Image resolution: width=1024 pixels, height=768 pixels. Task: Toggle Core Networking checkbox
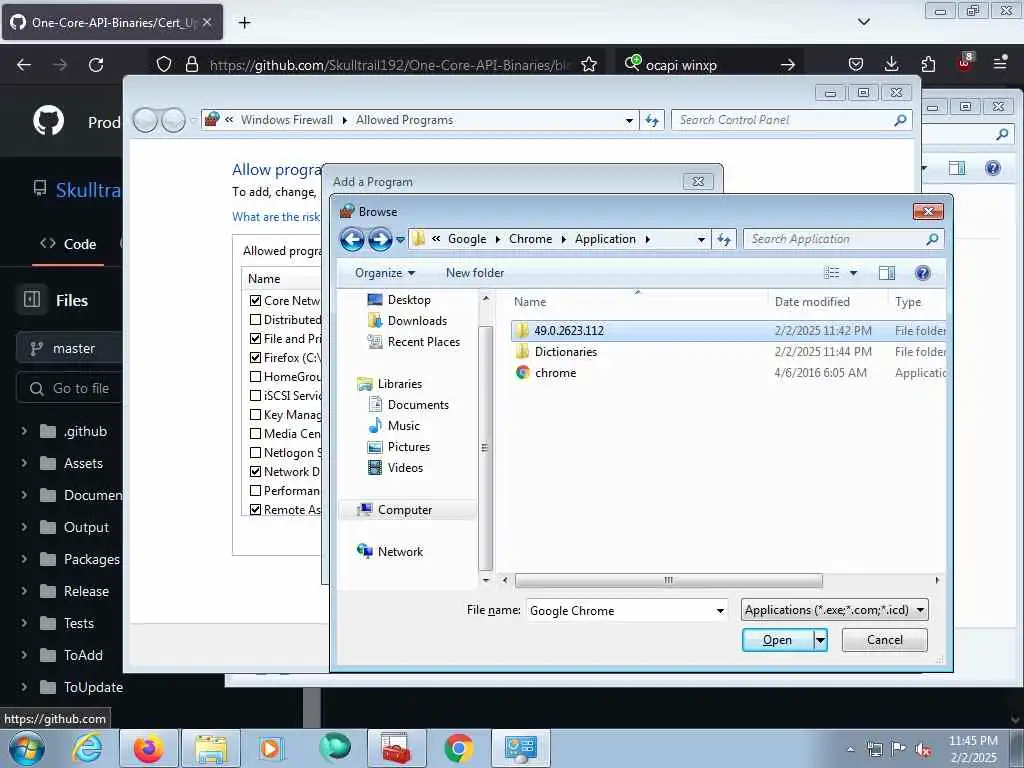pyautogui.click(x=255, y=301)
